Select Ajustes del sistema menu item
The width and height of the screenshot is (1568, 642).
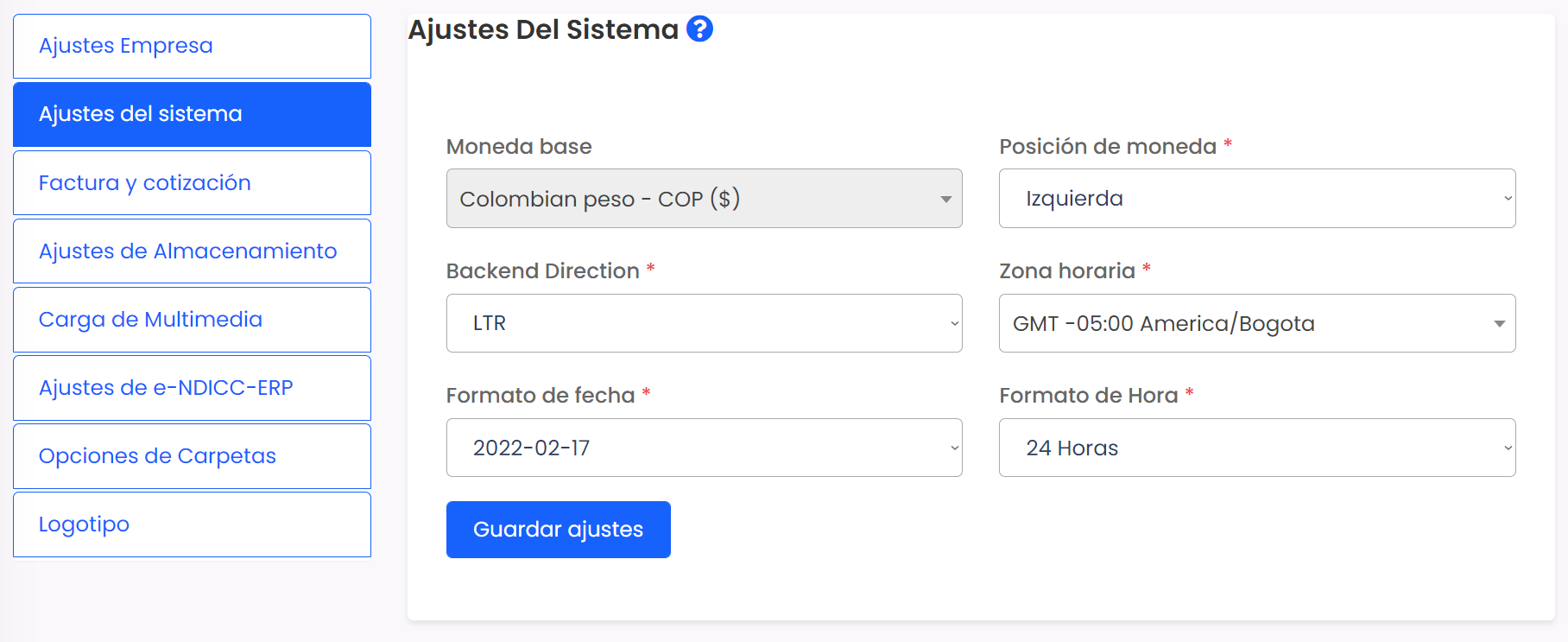click(192, 115)
